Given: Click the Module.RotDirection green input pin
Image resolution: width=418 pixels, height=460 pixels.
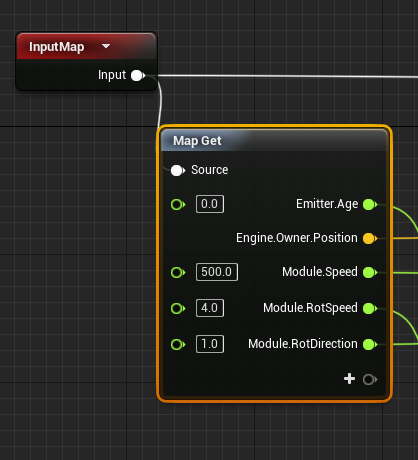Looking at the screenshot, I should (178, 344).
